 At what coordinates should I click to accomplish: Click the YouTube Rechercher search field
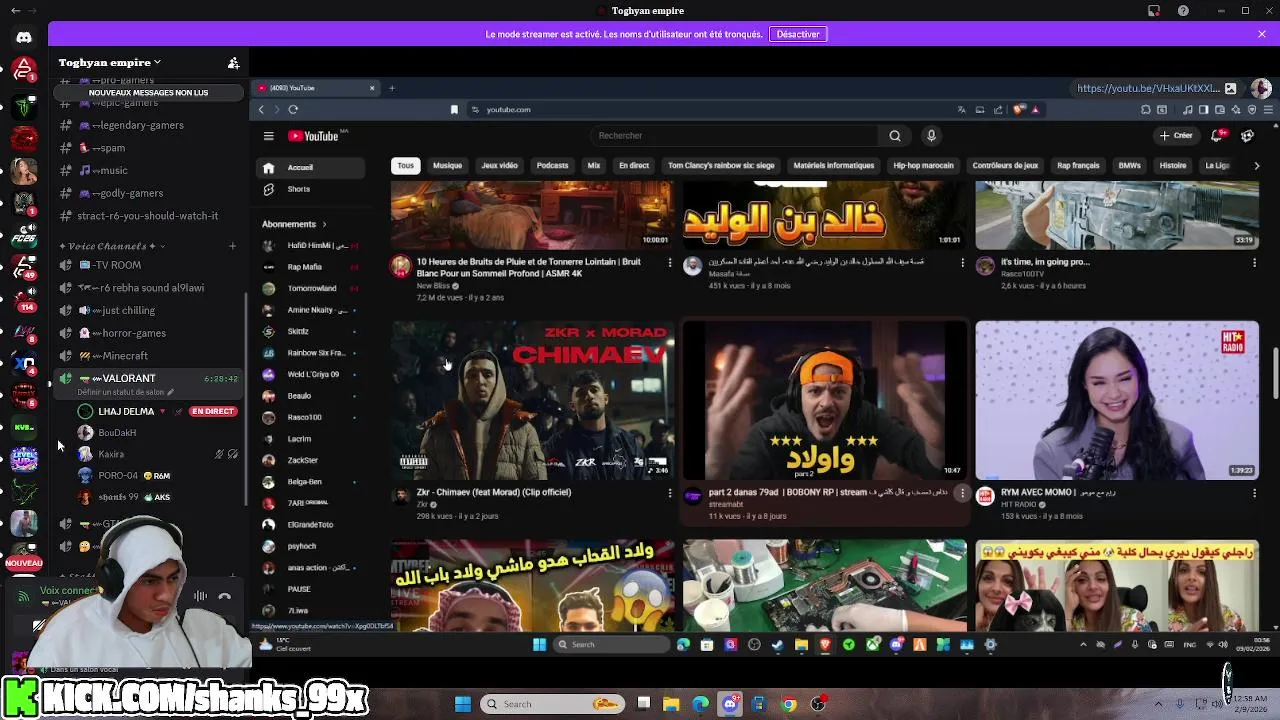(734, 136)
